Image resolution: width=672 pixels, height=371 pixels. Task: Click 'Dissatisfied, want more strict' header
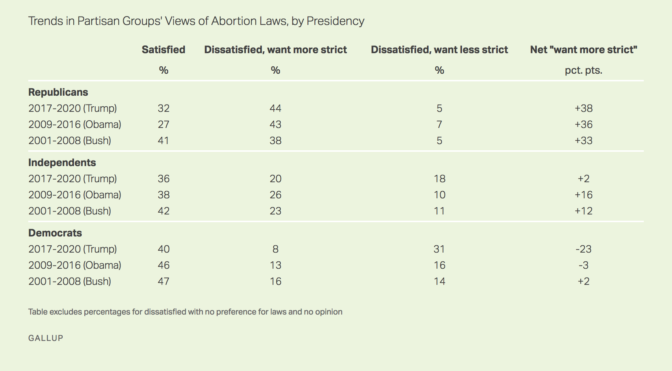pyautogui.click(x=275, y=50)
